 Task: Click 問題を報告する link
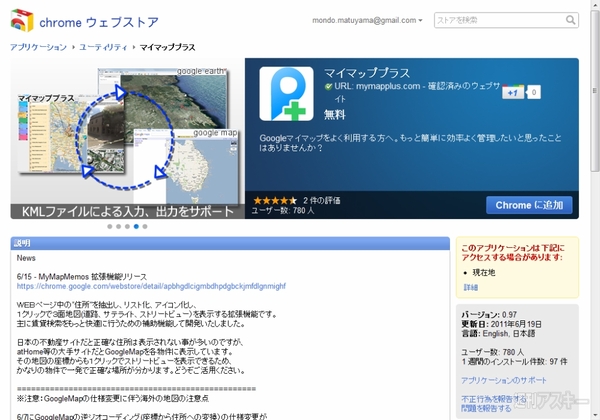coord(486,409)
